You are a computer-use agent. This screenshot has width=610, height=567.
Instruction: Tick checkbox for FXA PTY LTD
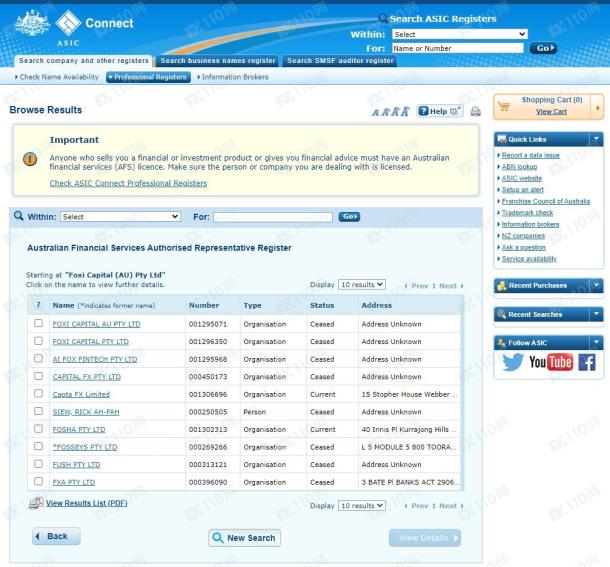coord(39,481)
